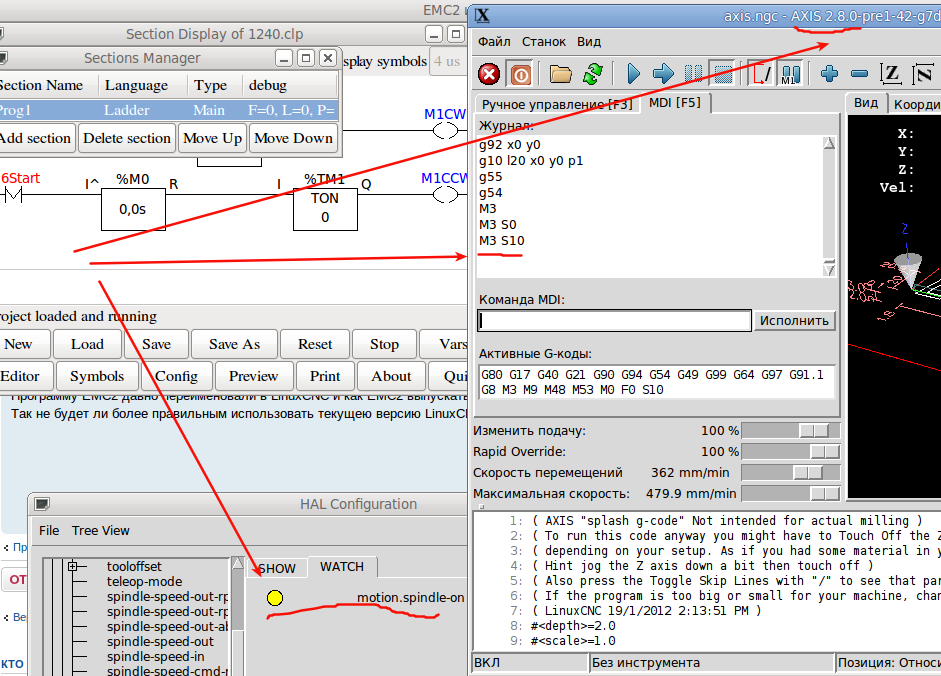Click the M1CCW output coil
Screen dimensions: 941x676
coord(445,195)
